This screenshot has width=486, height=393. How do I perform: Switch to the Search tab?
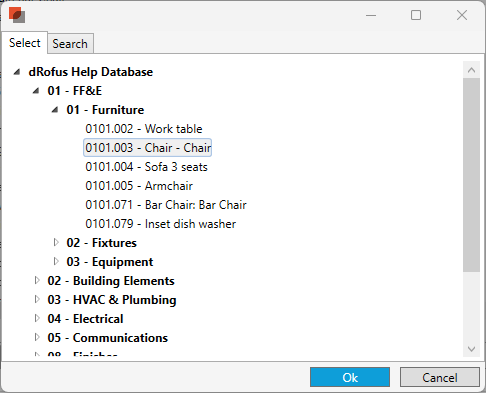click(x=70, y=43)
